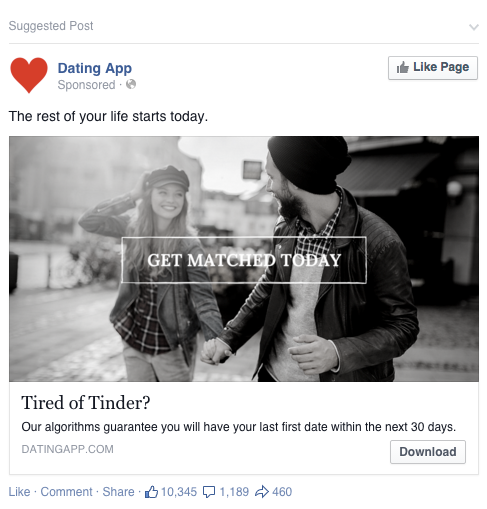This screenshot has height=509, width=487.
Task: Click the share arrow icon
Action: [x=262, y=492]
